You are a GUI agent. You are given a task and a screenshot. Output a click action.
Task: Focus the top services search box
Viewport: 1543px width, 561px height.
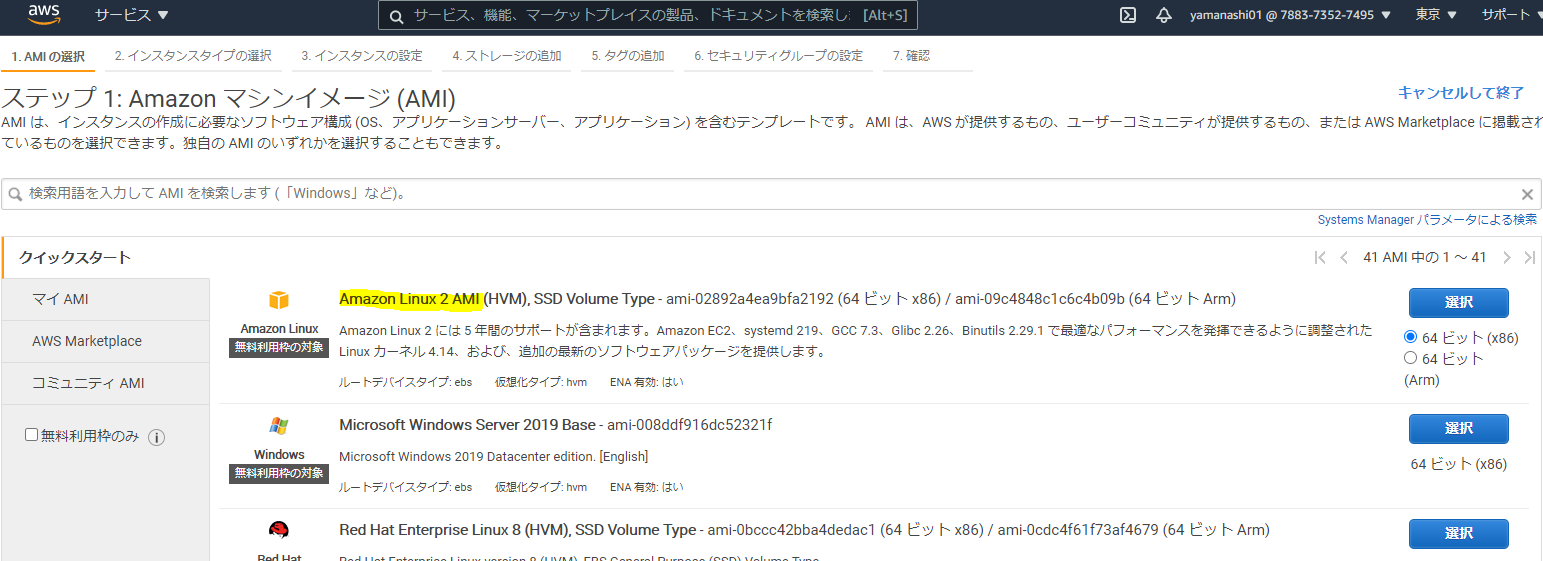click(647, 16)
